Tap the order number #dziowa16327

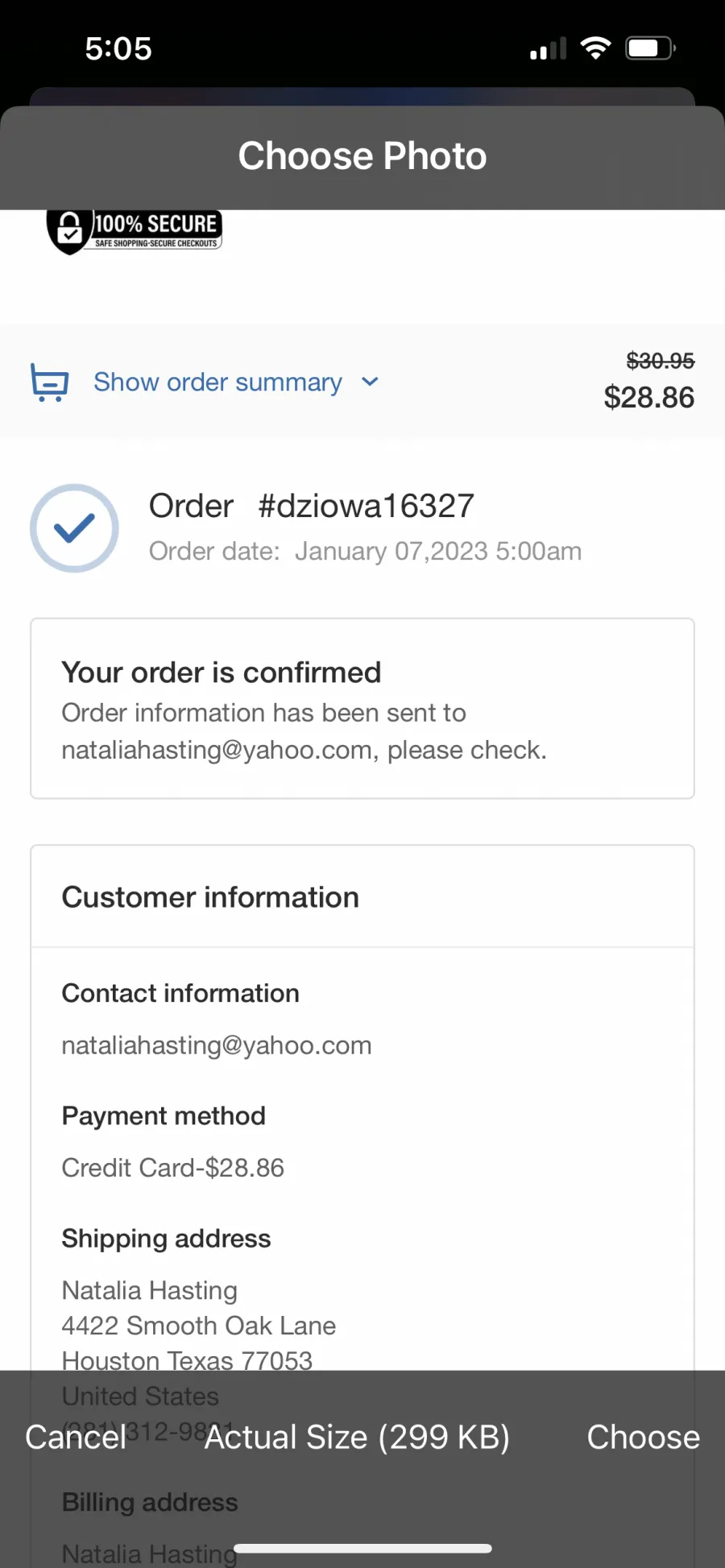point(366,506)
